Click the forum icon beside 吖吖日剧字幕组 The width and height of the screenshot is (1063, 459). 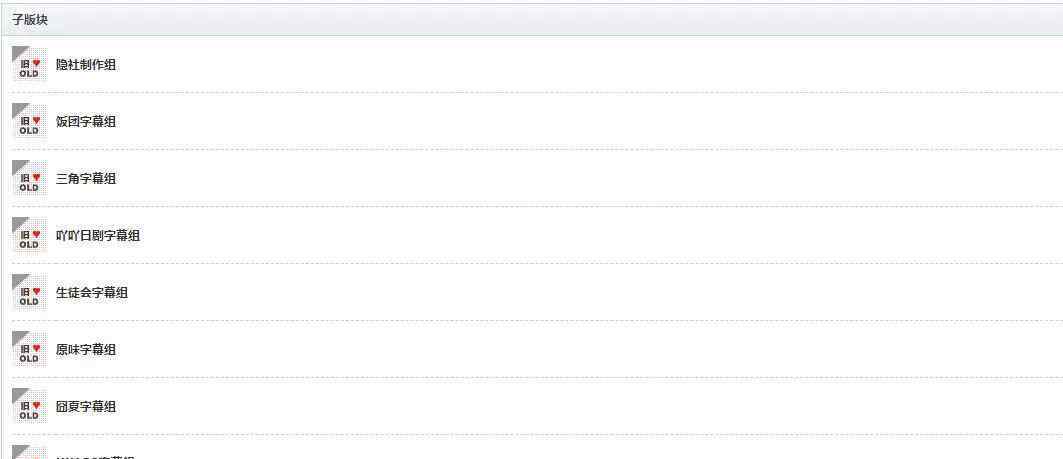click(x=29, y=235)
